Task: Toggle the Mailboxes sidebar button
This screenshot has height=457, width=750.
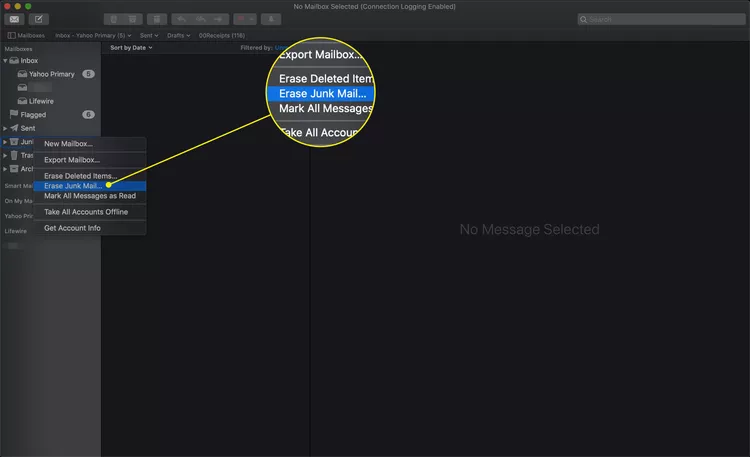Action: click(27, 35)
